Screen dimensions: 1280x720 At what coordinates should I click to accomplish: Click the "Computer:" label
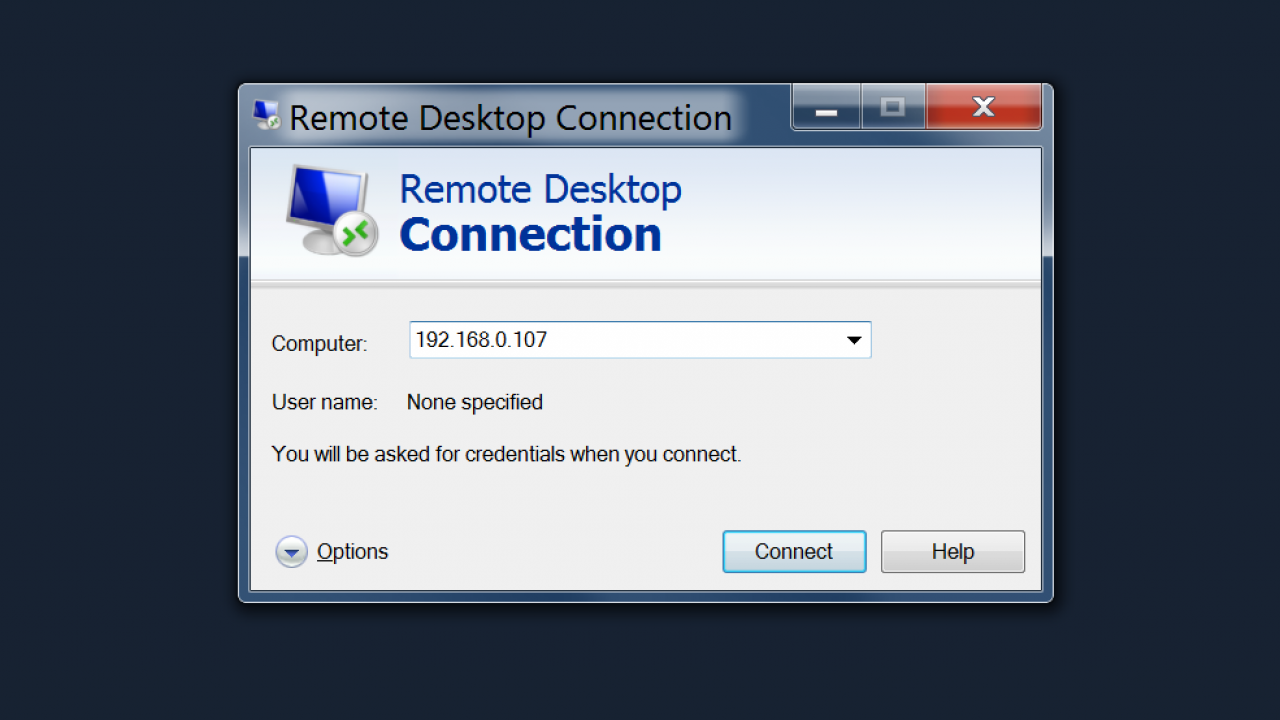pos(320,344)
